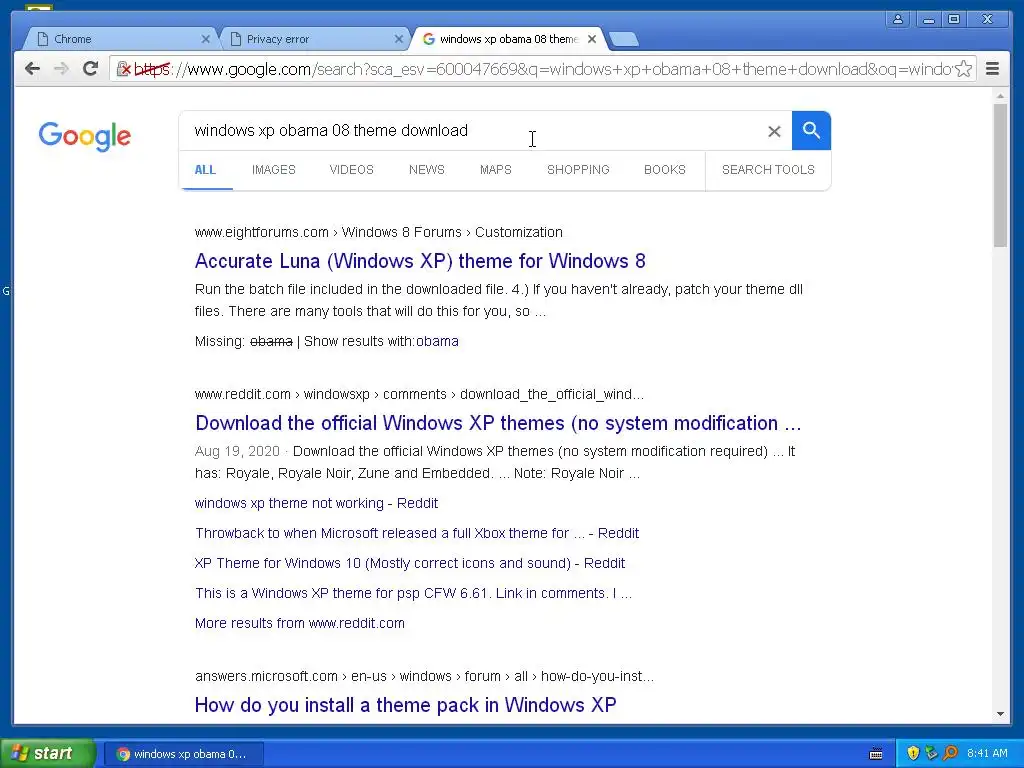Viewport: 1024px width, 768px height.
Task: Click the blue magnifier search button
Action: pyautogui.click(x=811, y=131)
